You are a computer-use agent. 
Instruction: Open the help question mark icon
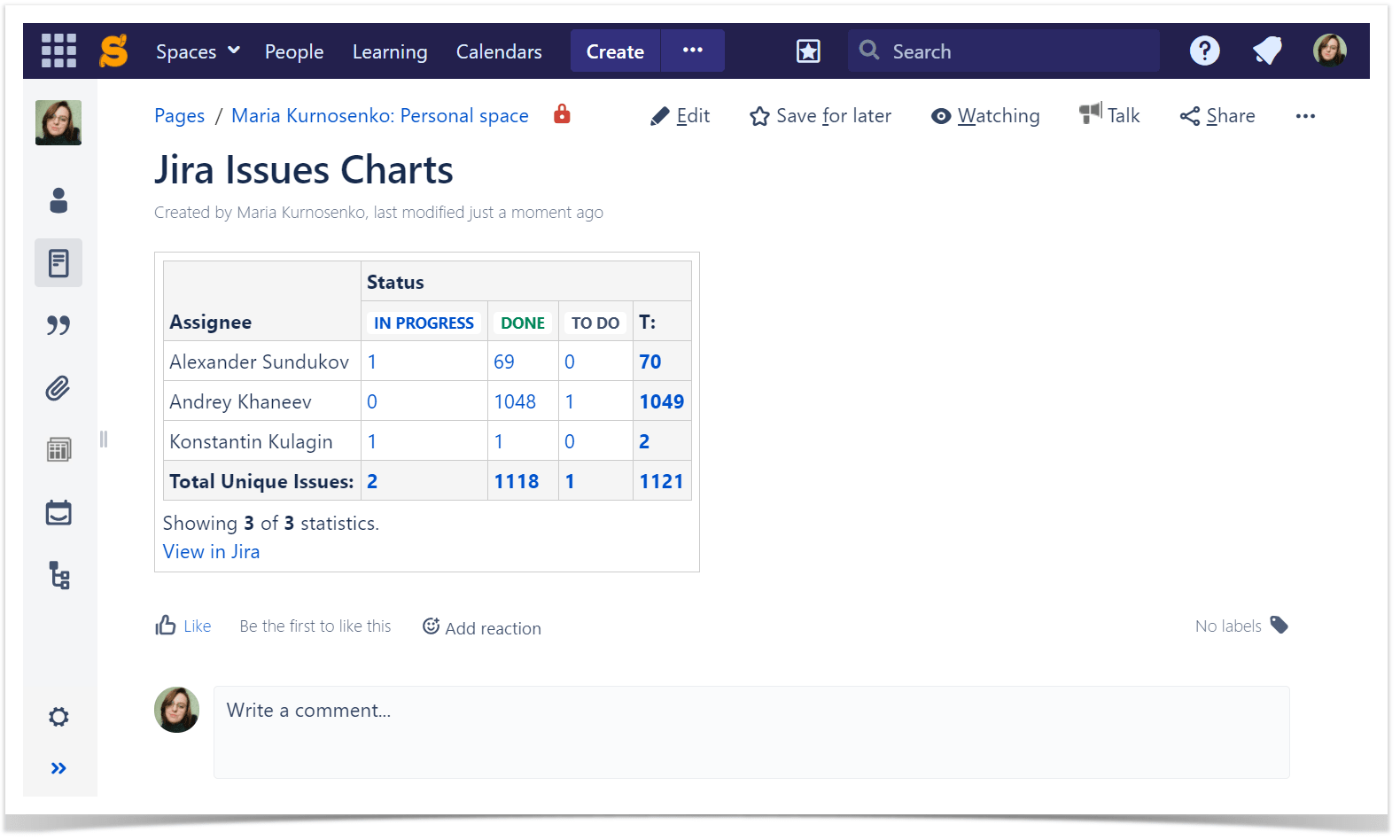click(1204, 51)
